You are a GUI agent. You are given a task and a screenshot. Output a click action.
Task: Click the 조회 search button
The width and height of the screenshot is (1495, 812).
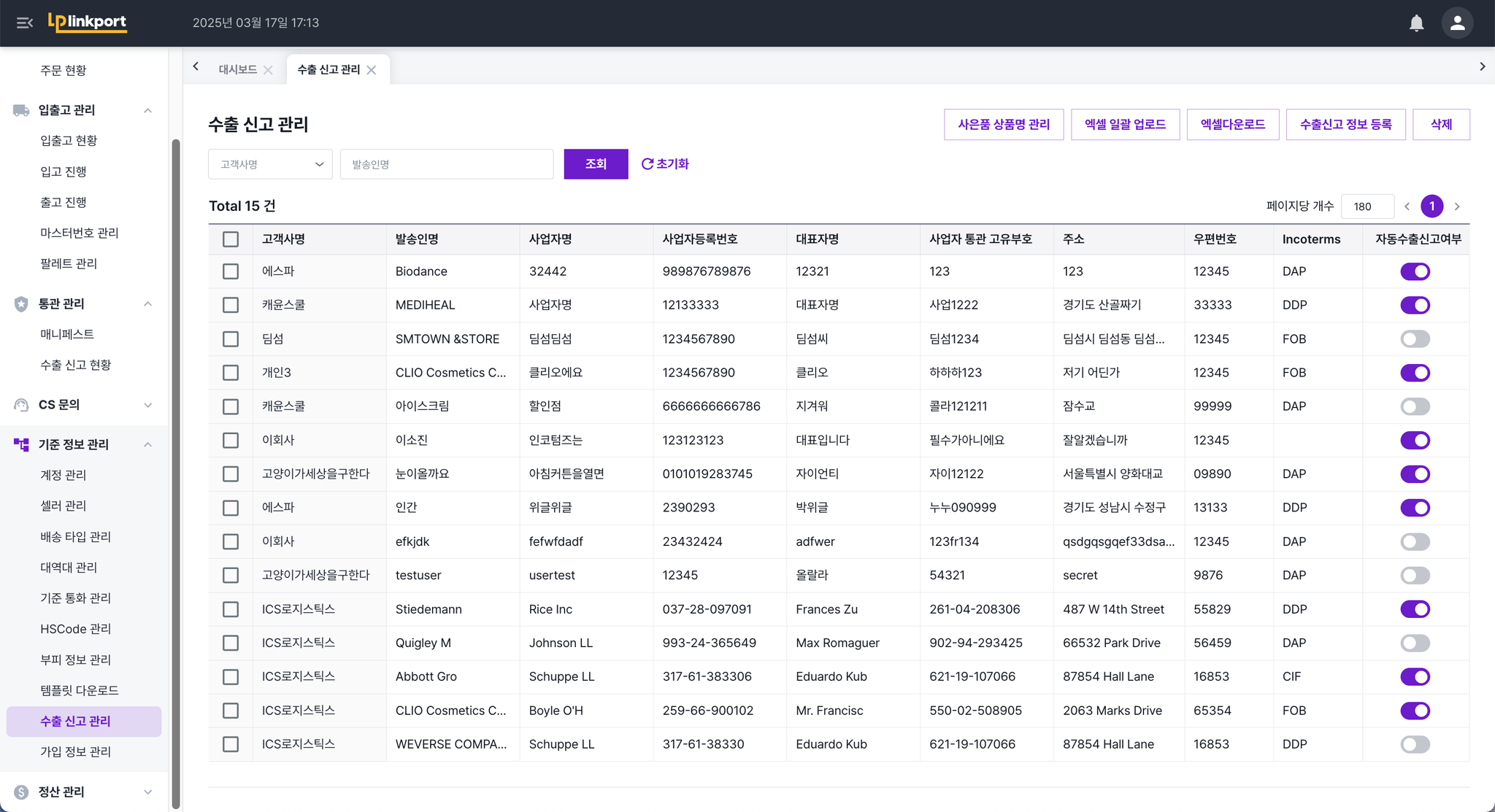pyautogui.click(x=596, y=164)
